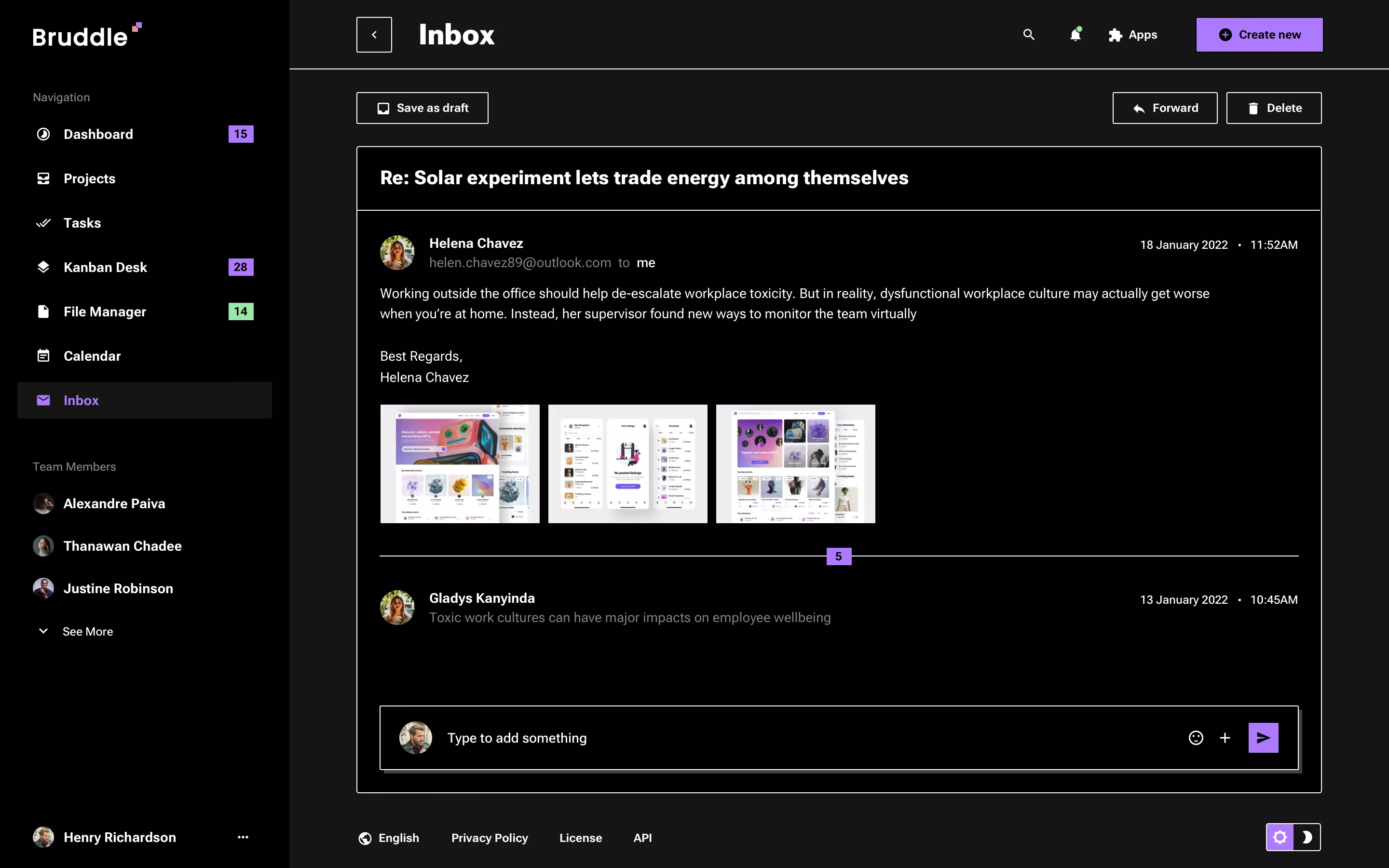Click the notification bell icon
This screenshot has height=868, width=1389.
click(x=1075, y=35)
